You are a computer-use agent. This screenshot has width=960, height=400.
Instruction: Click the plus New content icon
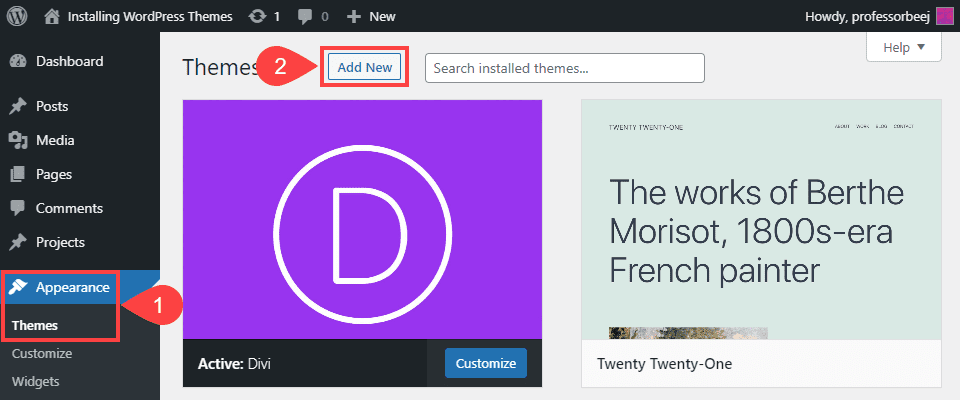click(x=352, y=16)
